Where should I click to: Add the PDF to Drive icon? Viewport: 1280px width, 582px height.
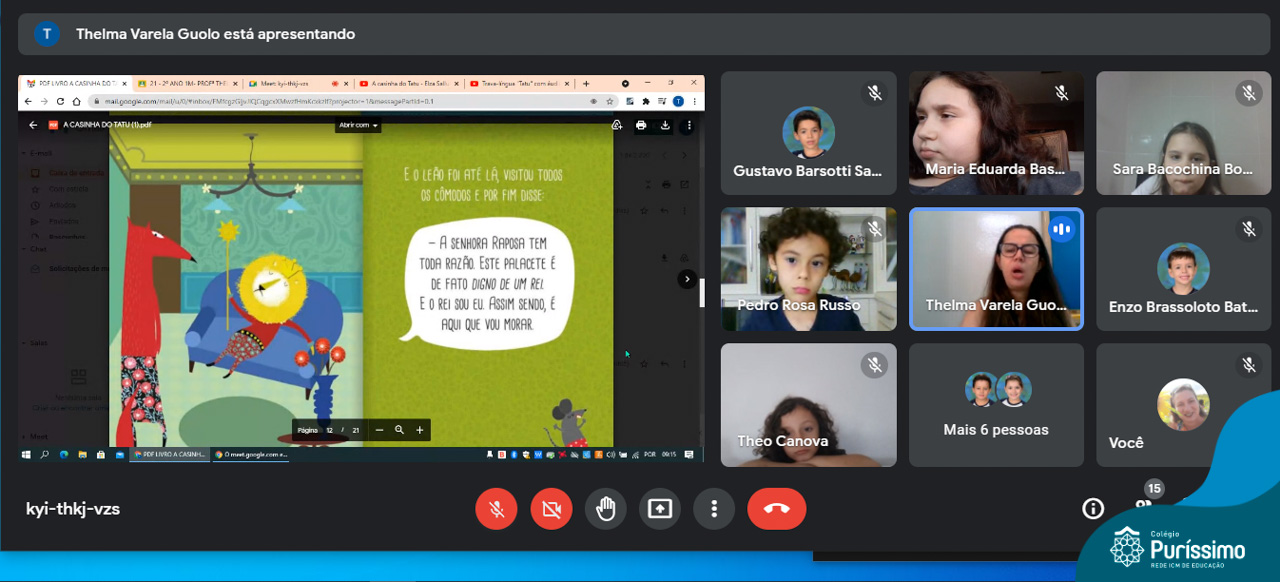[617, 125]
